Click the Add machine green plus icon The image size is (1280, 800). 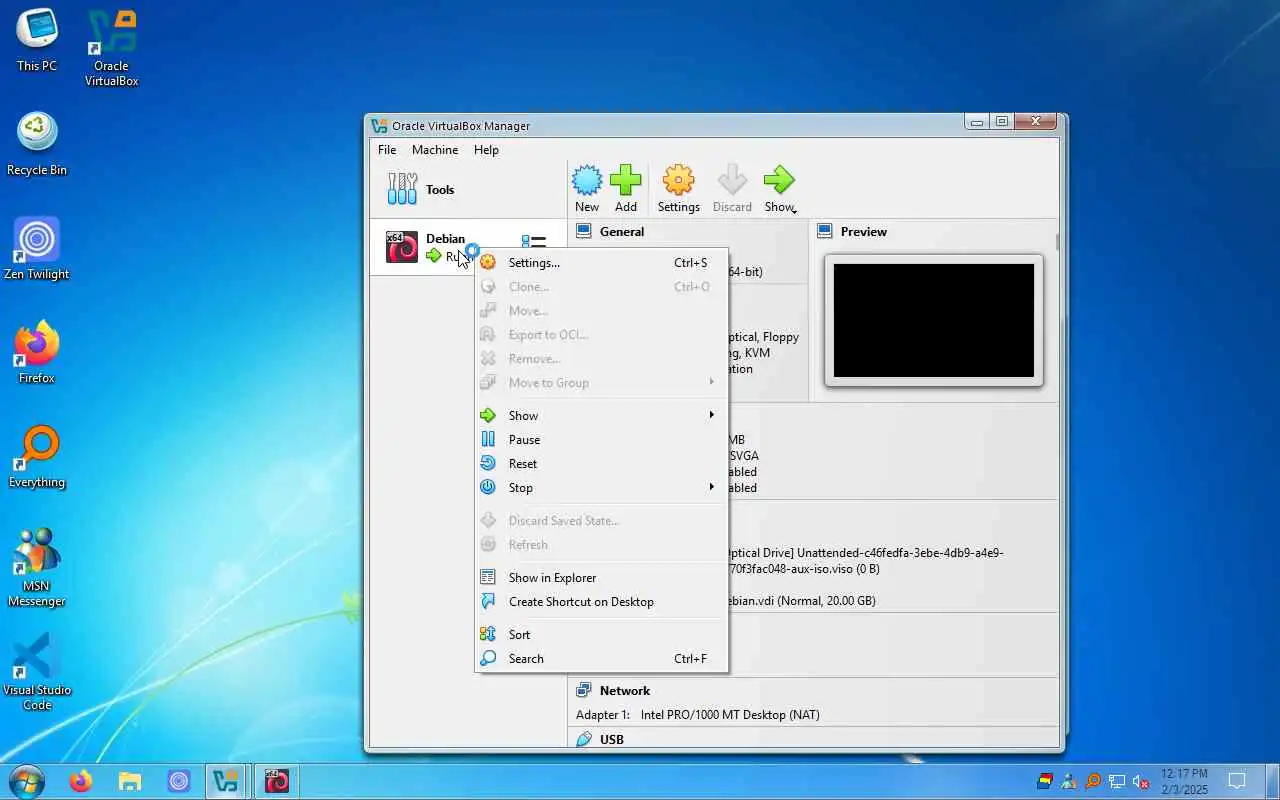tap(626, 181)
